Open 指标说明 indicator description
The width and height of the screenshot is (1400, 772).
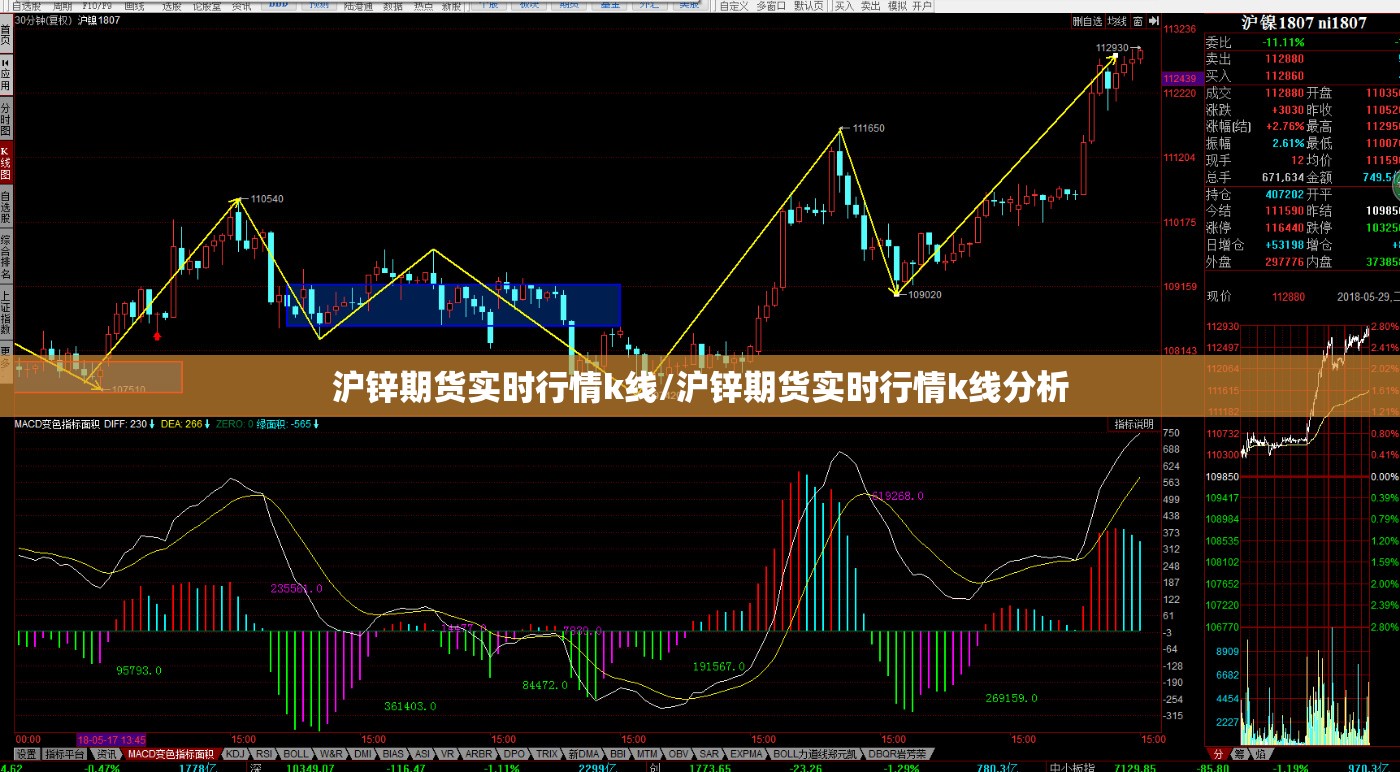point(1134,424)
